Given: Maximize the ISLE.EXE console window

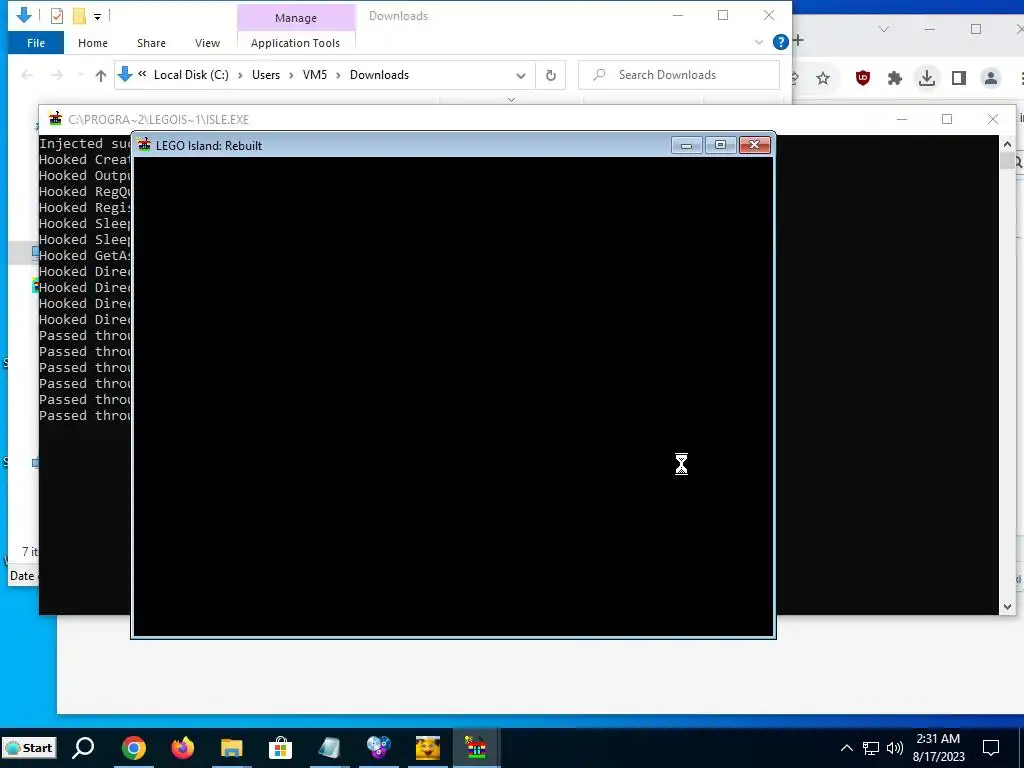Looking at the screenshot, I should pyautogui.click(x=947, y=119).
